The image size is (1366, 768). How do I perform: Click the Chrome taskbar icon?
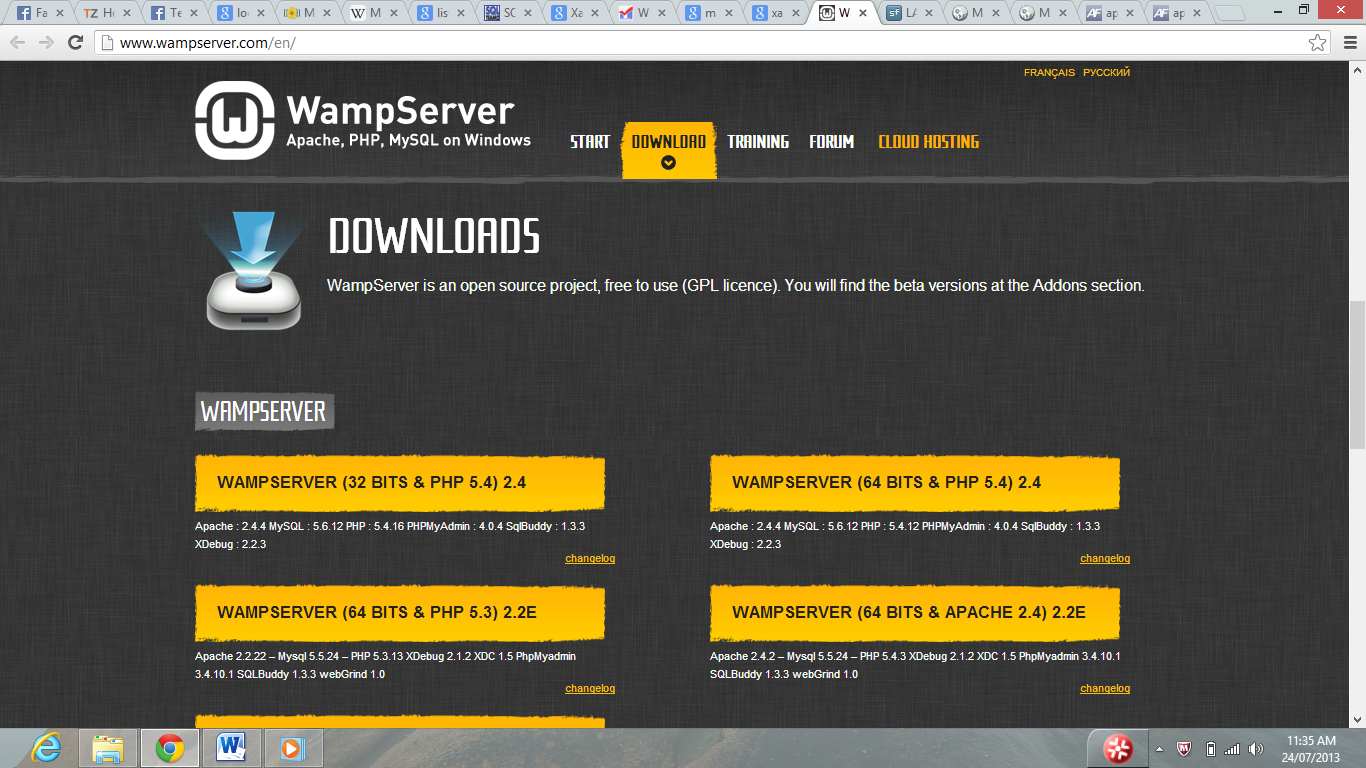tap(169, 747)
